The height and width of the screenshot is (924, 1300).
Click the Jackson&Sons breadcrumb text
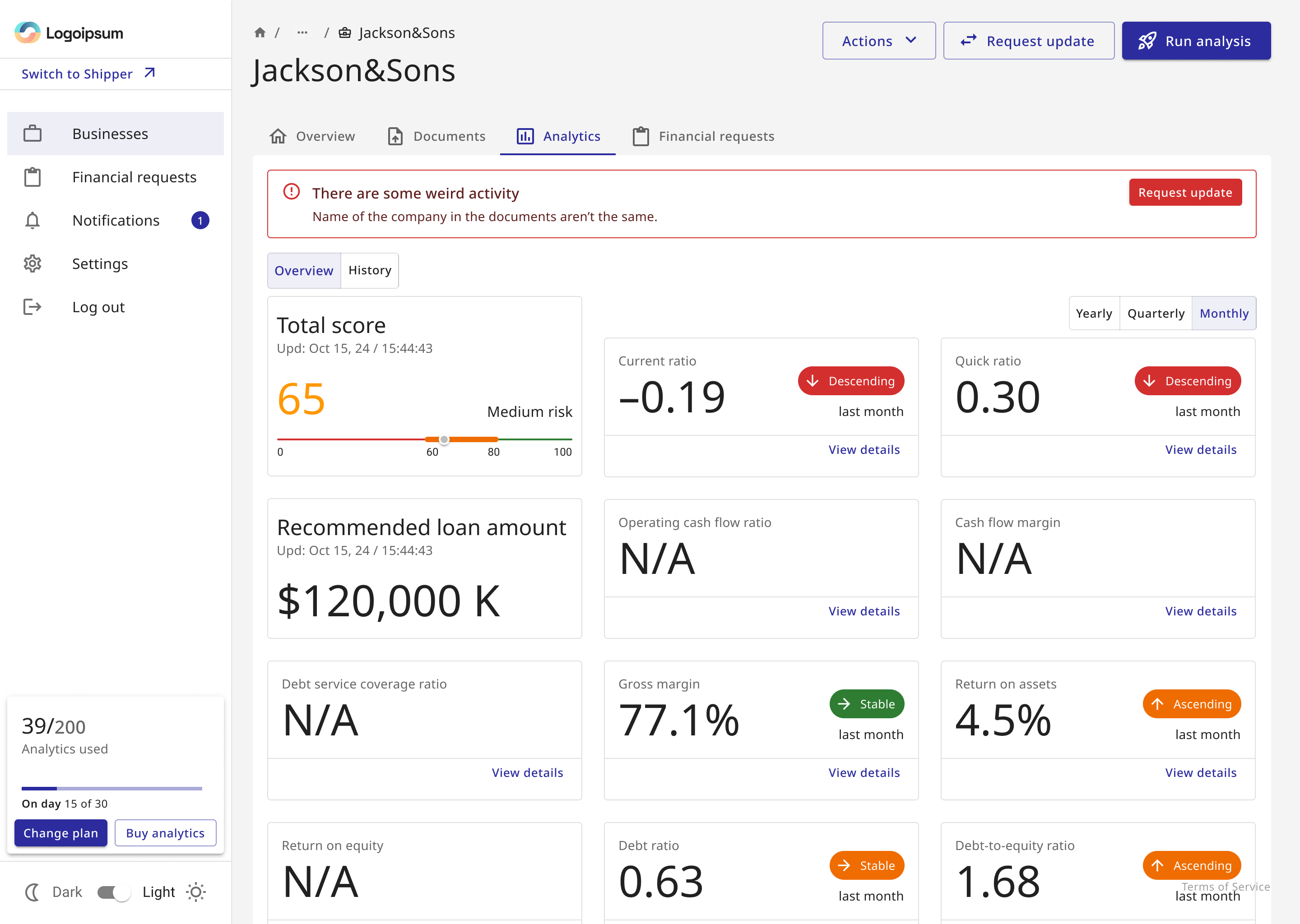click(x=406, y=32)
